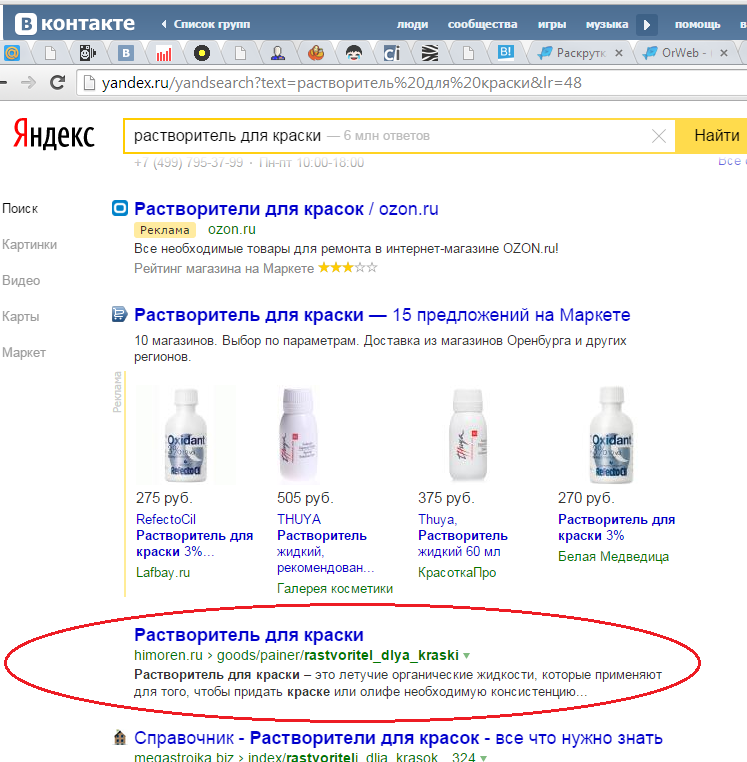The width and height of the screenshot is (747, 762).
Task: Open the КрасоткаПро shop link
Action: click(457, 572)
